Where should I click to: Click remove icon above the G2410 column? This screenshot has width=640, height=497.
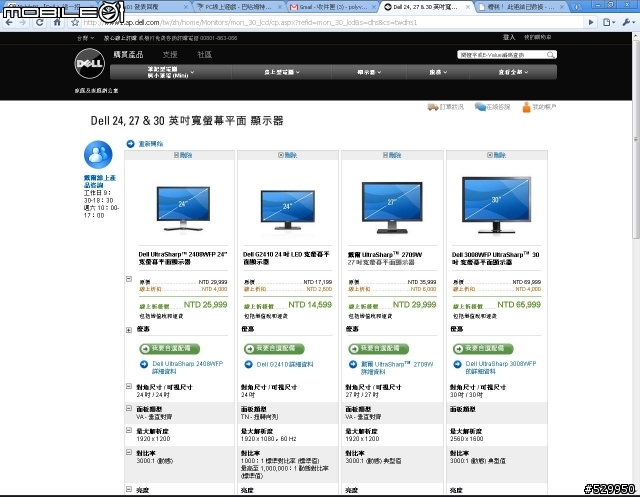click(281, 155)
